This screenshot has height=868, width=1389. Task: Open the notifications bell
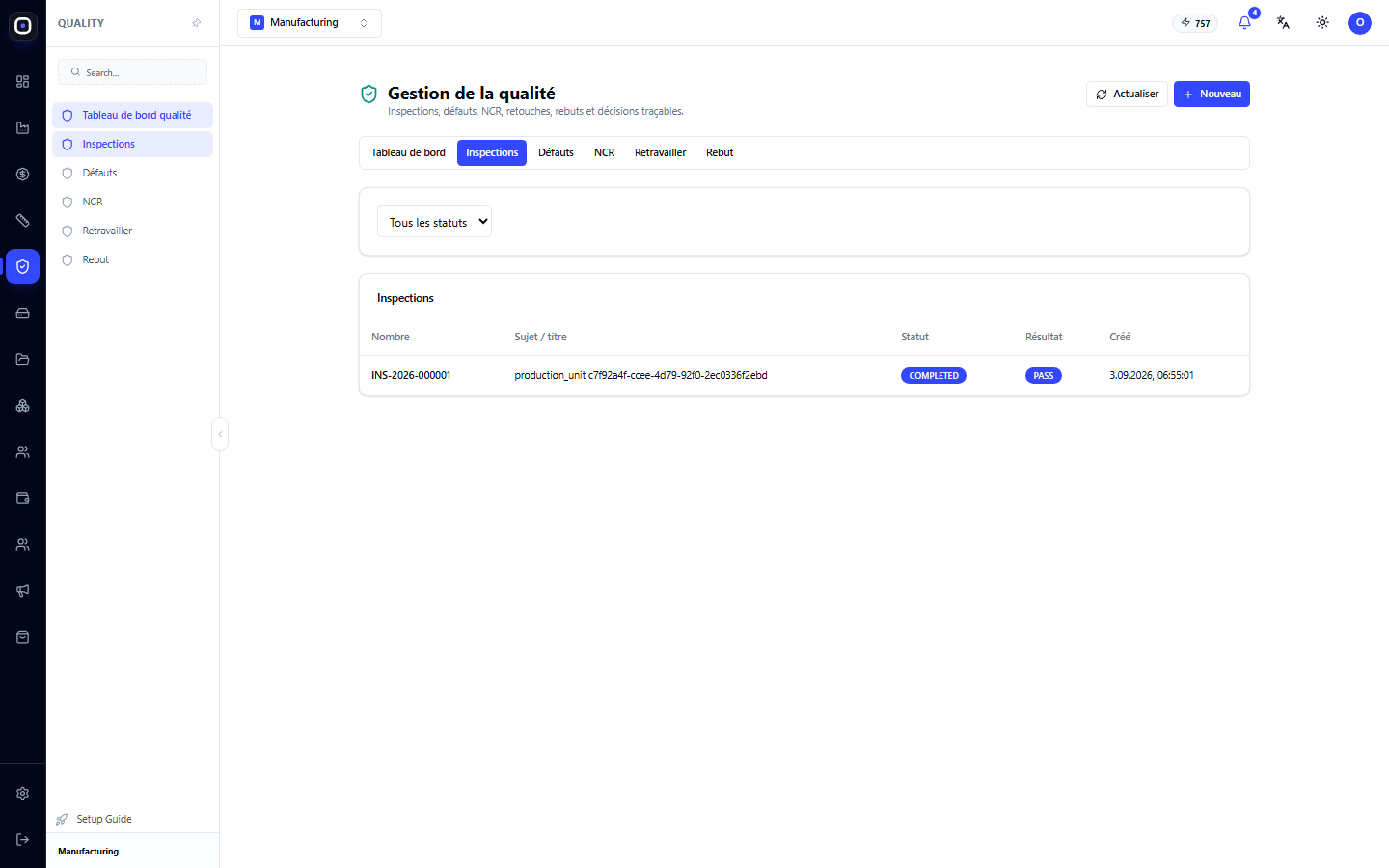click(x=1245, y=22)
